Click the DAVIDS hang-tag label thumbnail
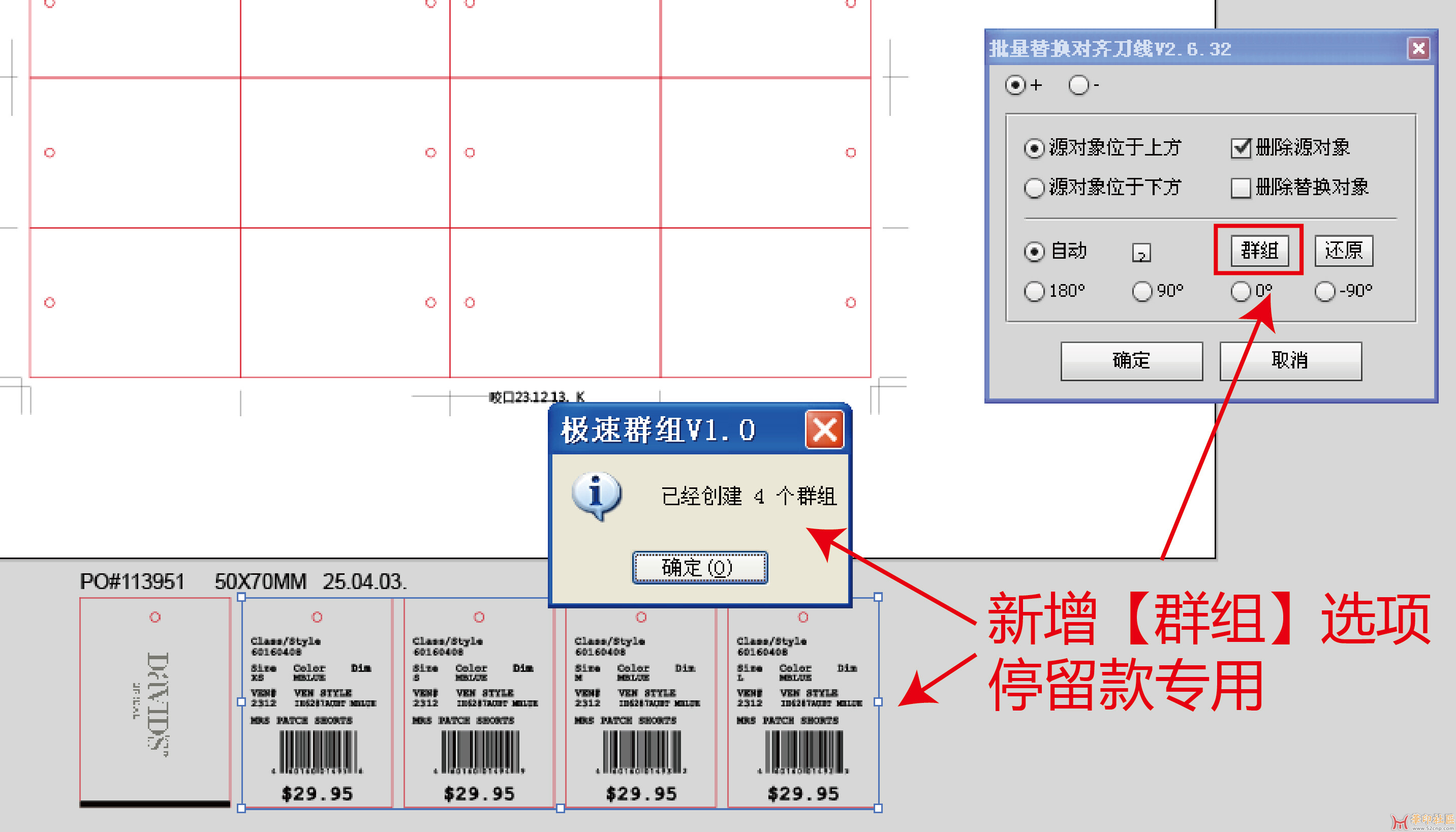 click(155, 702)
